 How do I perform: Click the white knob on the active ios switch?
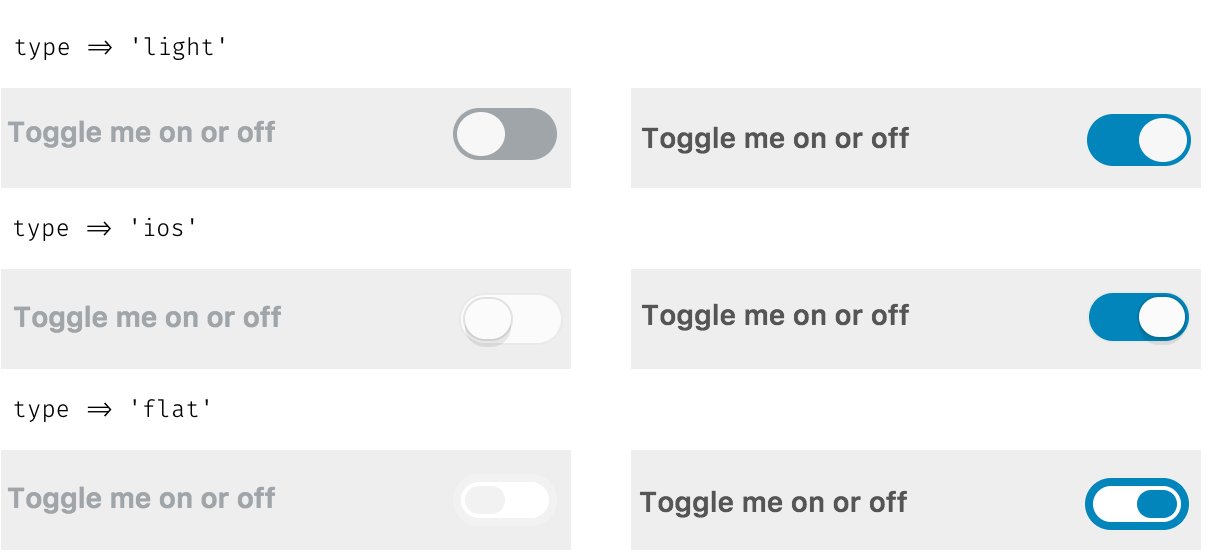pos(1162,317)
